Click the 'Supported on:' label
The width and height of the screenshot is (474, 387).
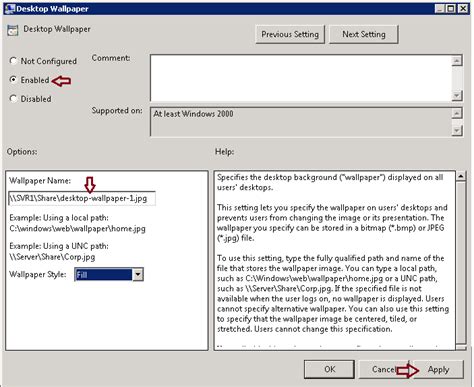click(117, 110)
